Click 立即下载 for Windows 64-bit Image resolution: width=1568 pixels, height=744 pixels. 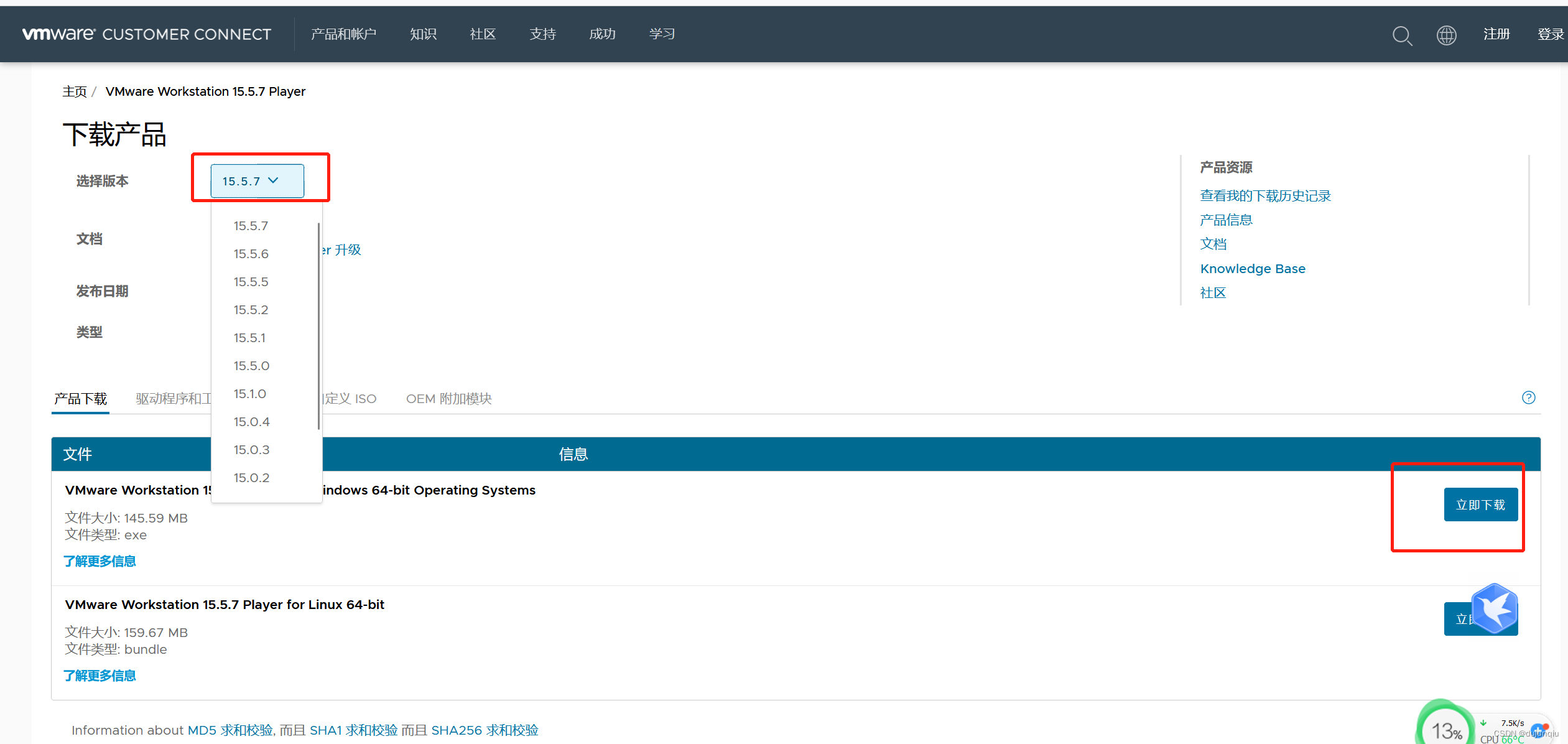(x=1480, y=505)
